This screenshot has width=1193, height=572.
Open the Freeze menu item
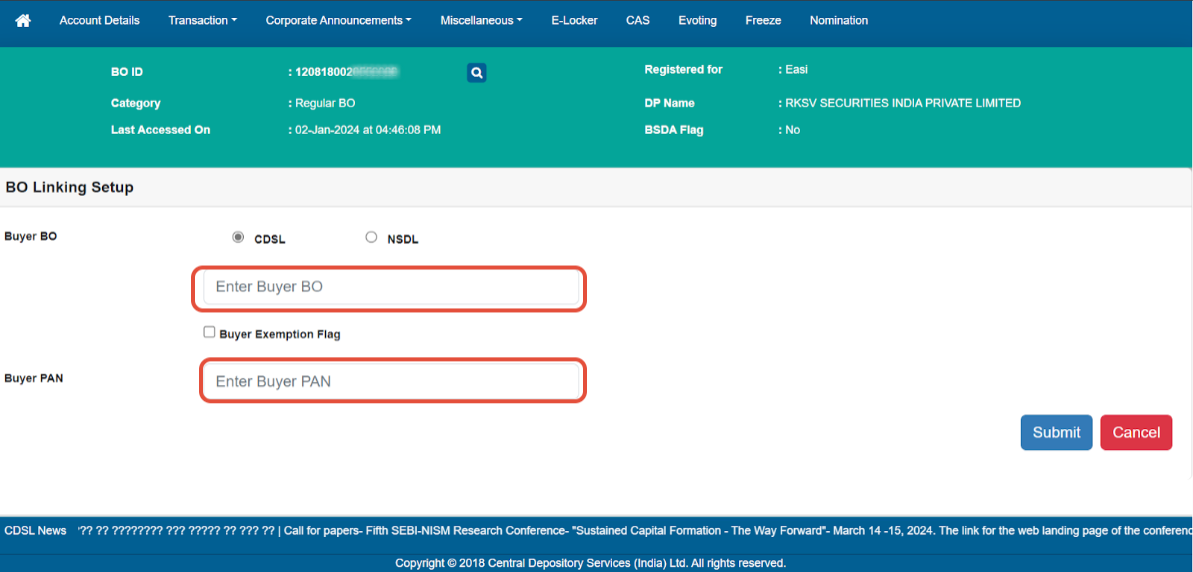pyautogui.click(x=763, y=20)
